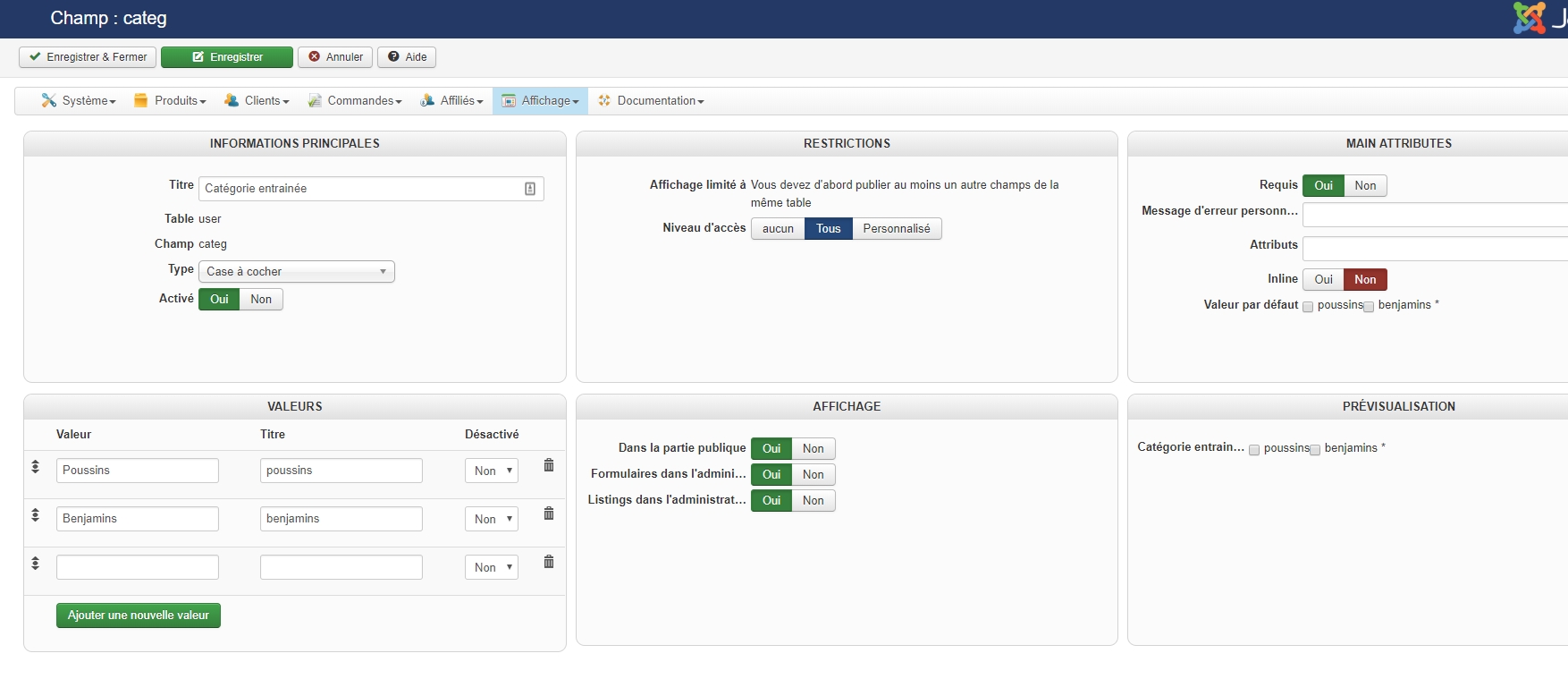Set Listings dans l'administration to Non
The image size is (1568, 679).
pyautogui.click(x=813, y=501)
